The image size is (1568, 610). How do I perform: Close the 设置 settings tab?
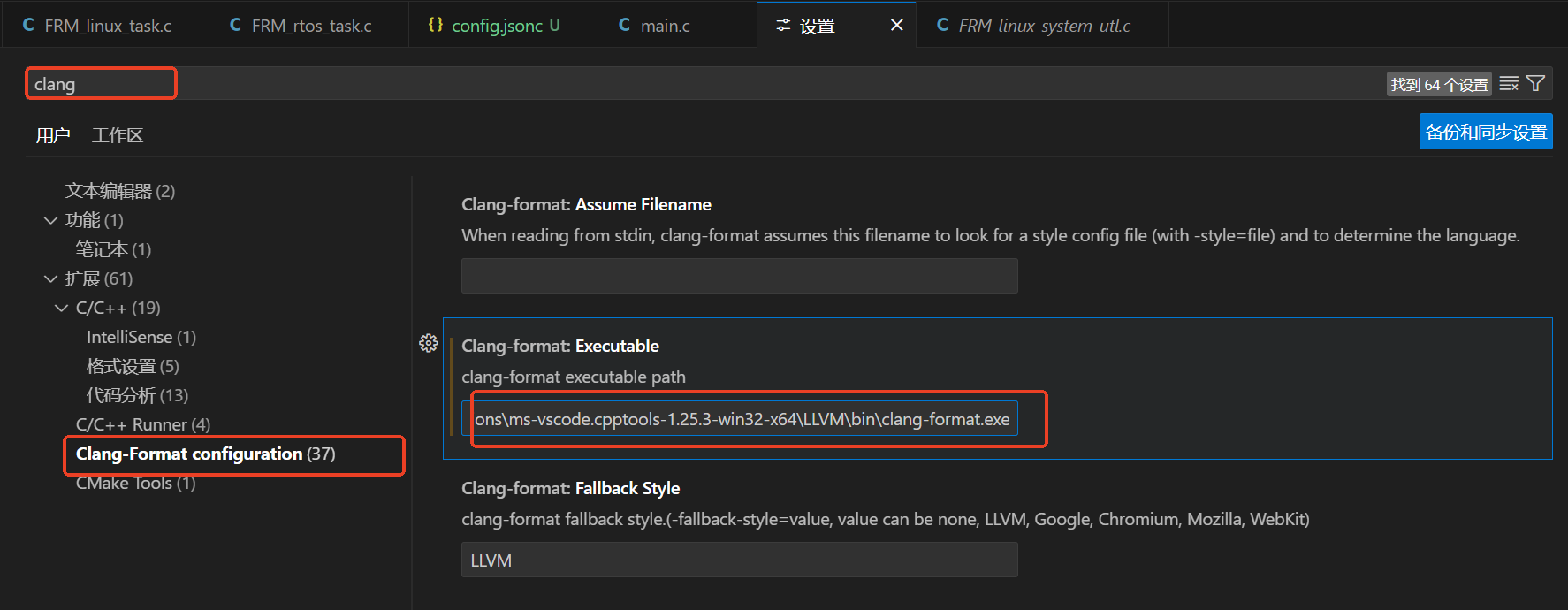pyautogui.click(x=896, y=25)
